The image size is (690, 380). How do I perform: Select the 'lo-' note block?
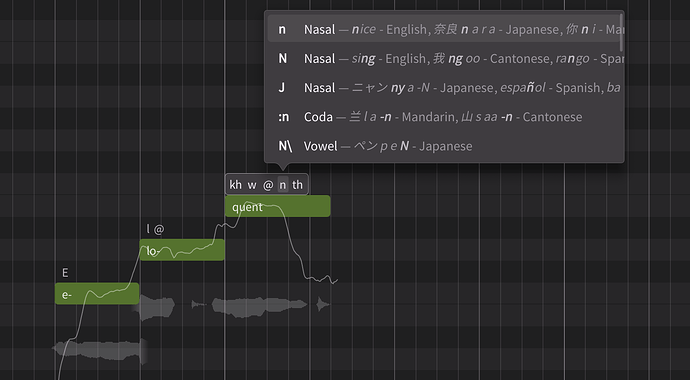[x=182, y=250]
